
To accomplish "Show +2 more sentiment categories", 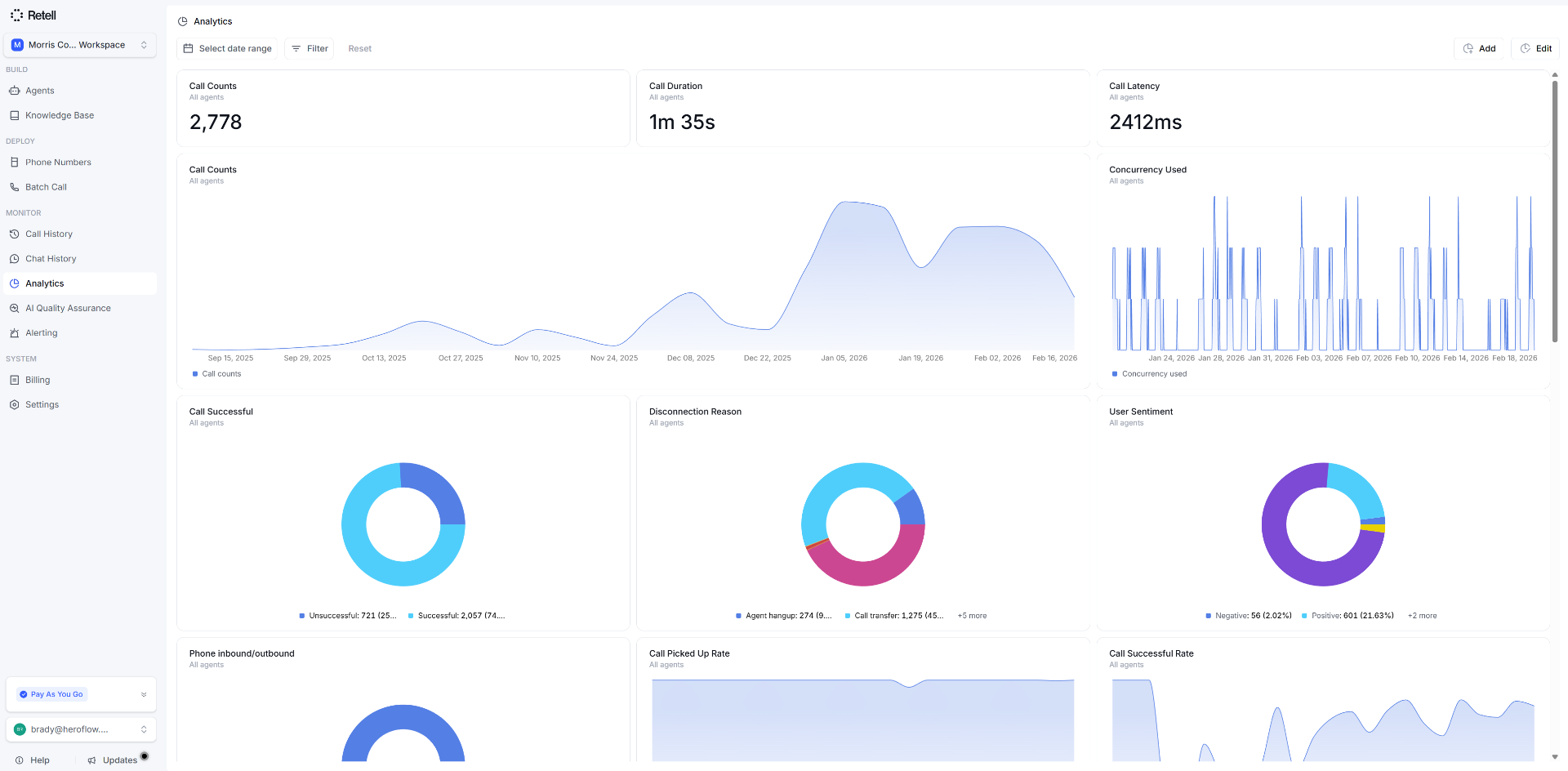I will (x=1422, y=616).
